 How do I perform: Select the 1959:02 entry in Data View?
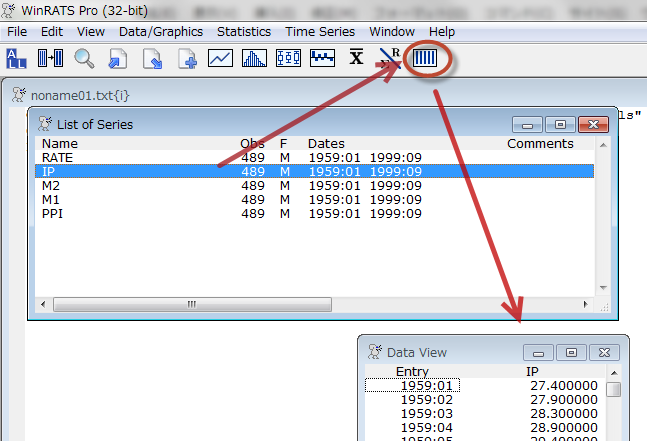tap(427, 399)
